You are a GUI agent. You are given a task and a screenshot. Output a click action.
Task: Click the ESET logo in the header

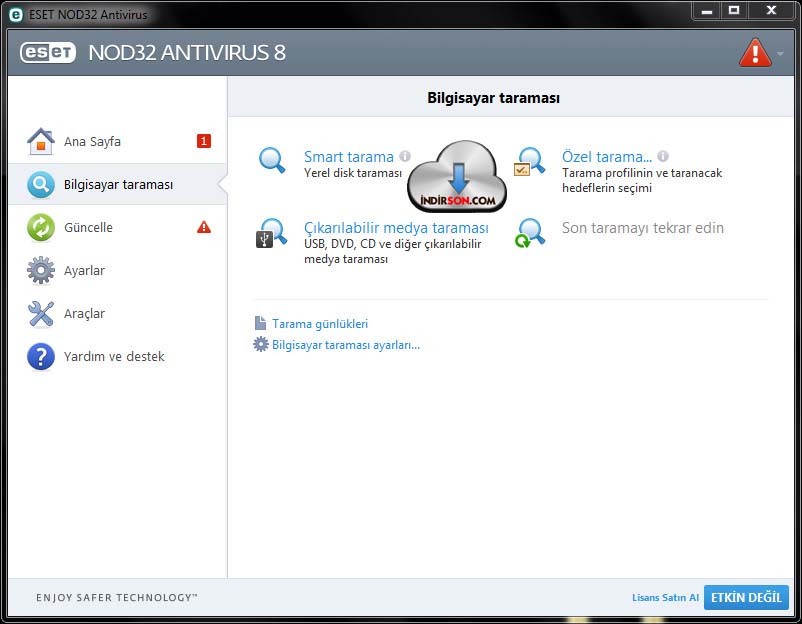48,53
